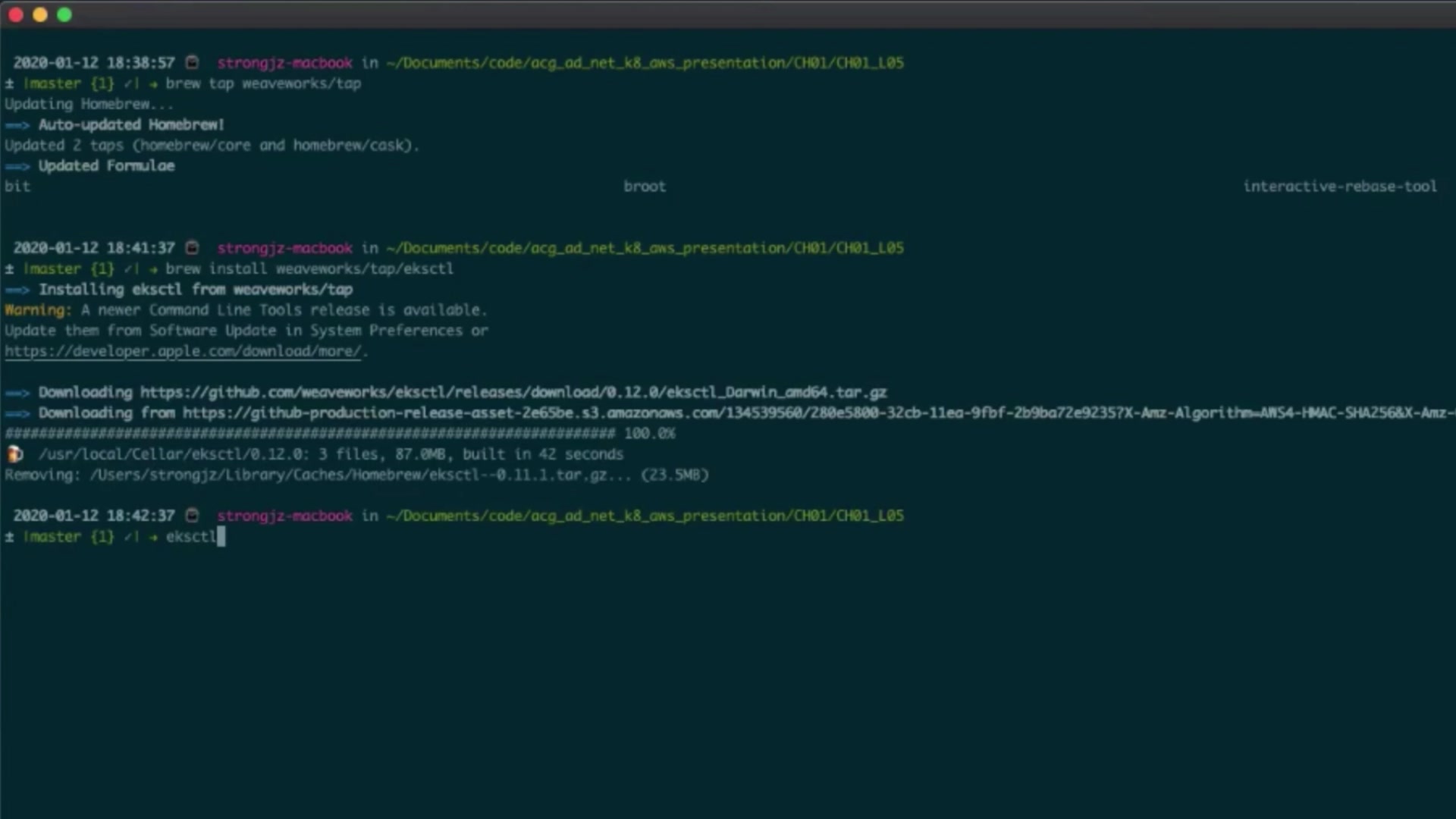Open the github.com eksctl tar.gz download URL
The image size is (1456, 819).
point(513,392)
